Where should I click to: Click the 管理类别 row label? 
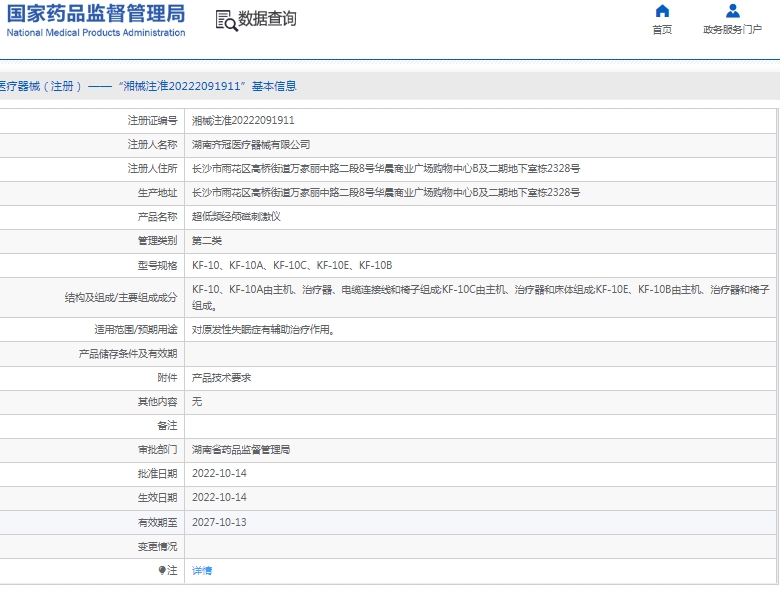click(157, 241)
